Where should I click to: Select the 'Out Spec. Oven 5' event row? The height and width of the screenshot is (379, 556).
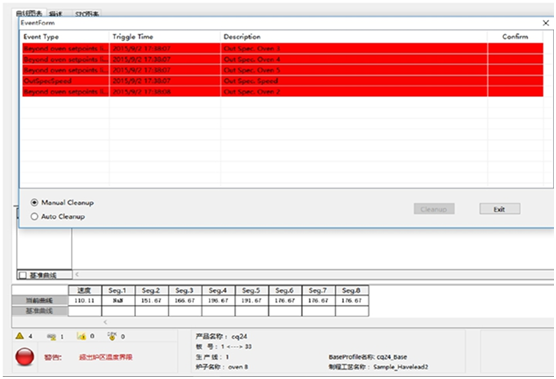(x=283, y=70)
